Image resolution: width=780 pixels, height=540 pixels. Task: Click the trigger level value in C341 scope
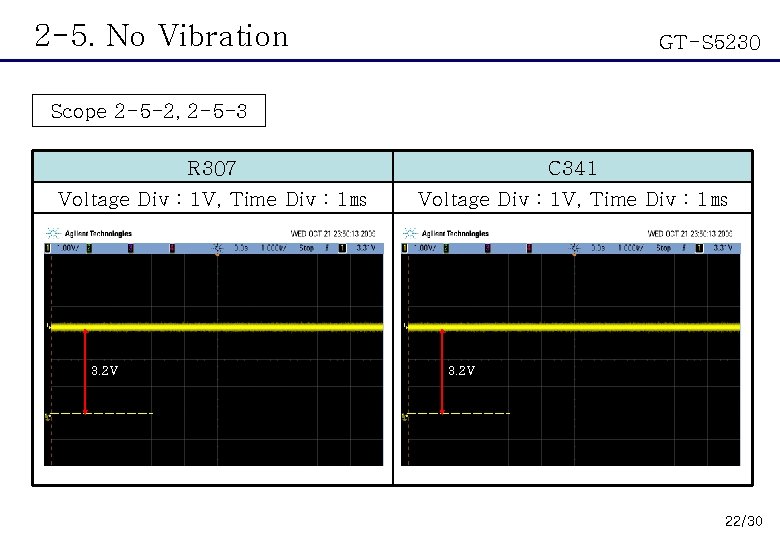tap(723, 248)
